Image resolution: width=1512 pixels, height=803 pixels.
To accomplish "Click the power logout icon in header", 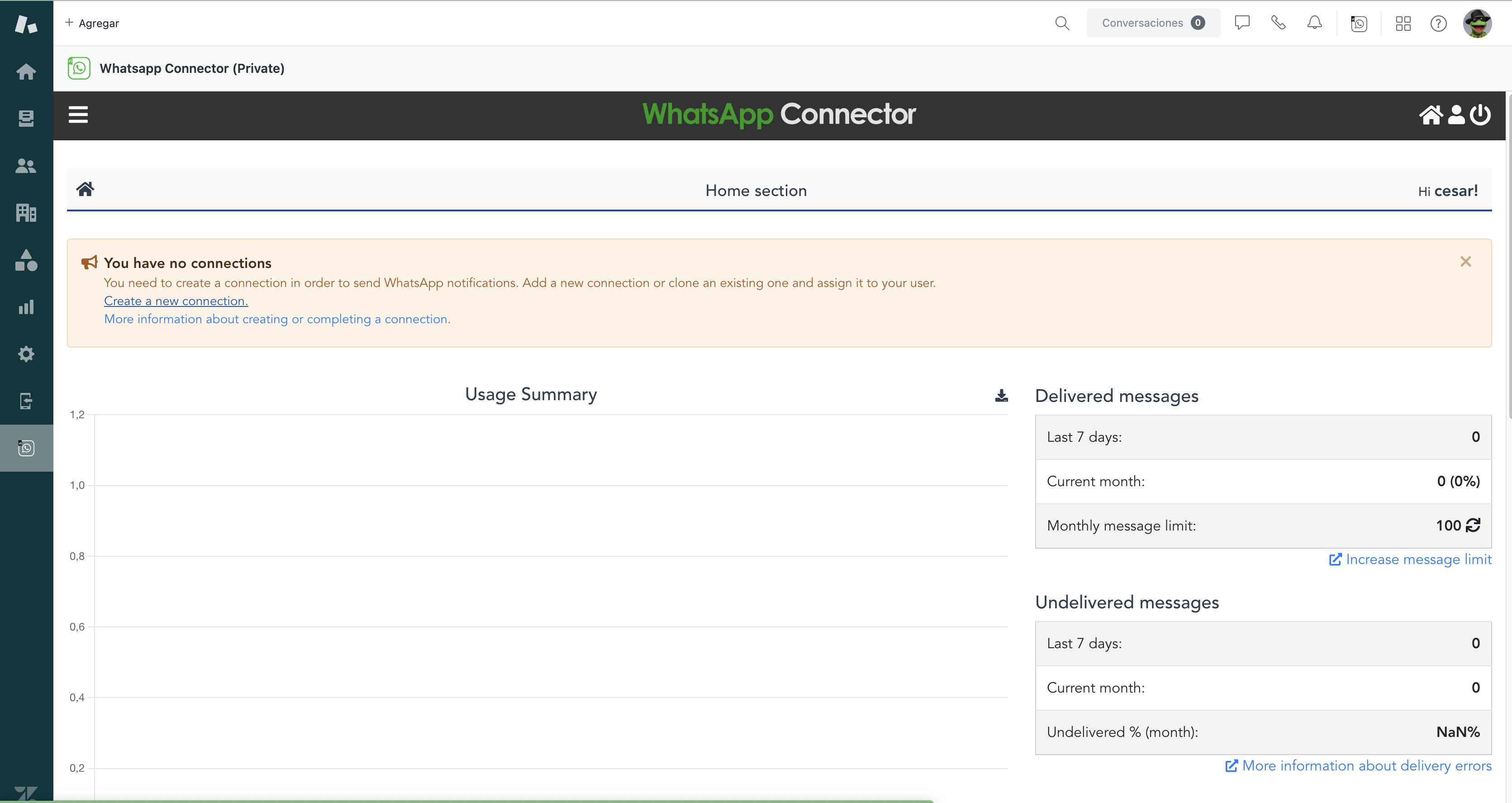I will 1480,115.
